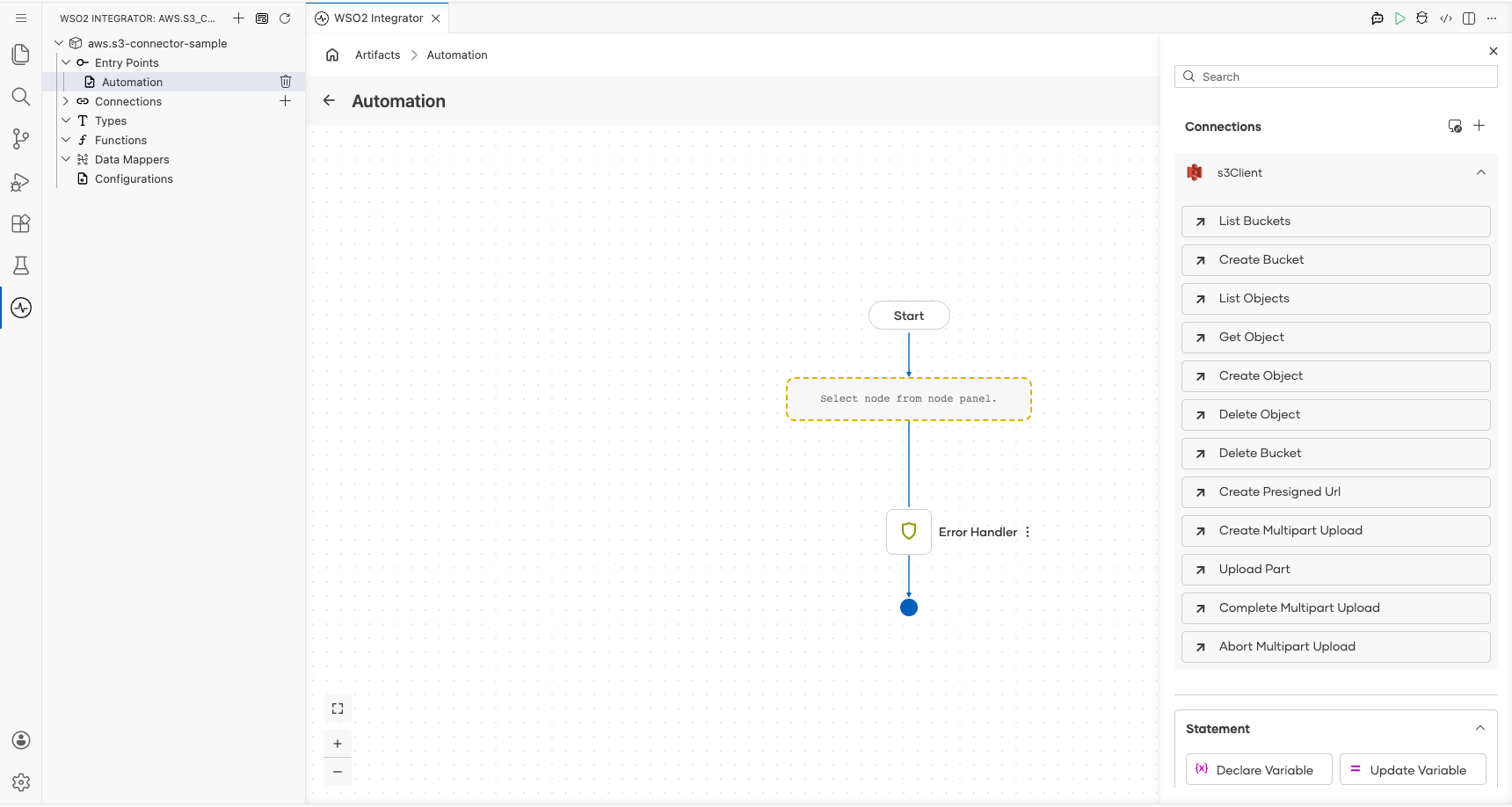Open the editor more actions ellipsis
The image size is (1512, 807).
[x=1492, y=18]
